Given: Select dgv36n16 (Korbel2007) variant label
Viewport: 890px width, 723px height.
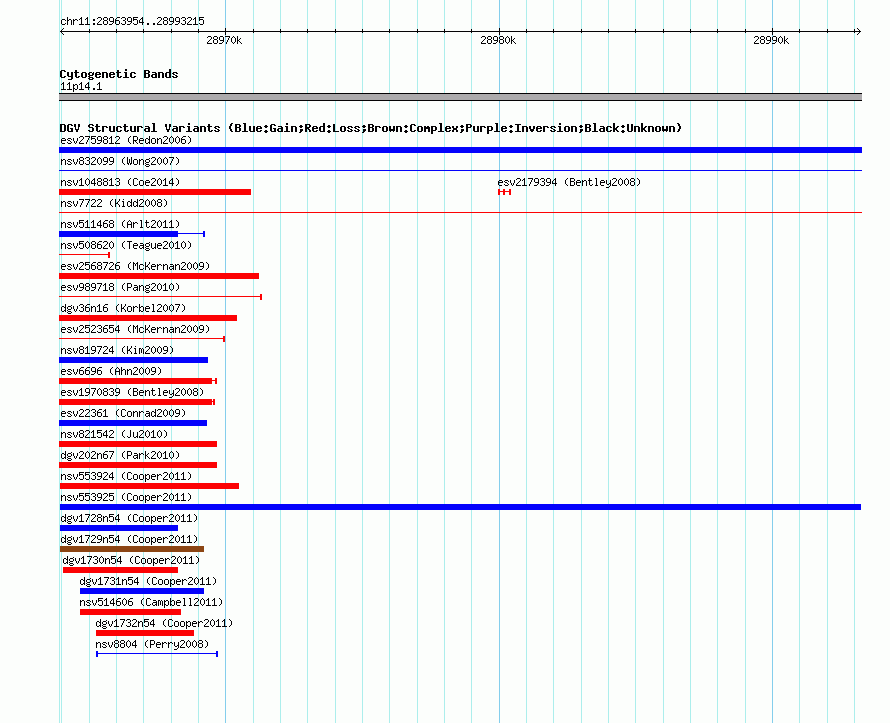Looking at the screenshot, I should (x=123, y=308).
